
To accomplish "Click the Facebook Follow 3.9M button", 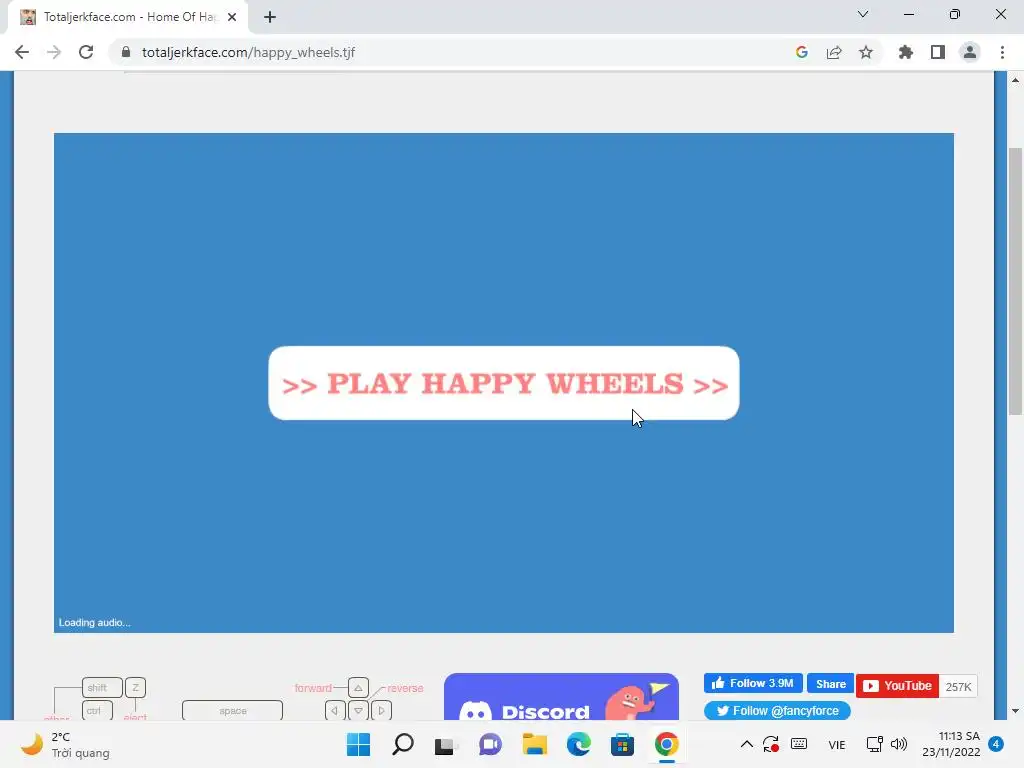I will [x=753, y=683].
